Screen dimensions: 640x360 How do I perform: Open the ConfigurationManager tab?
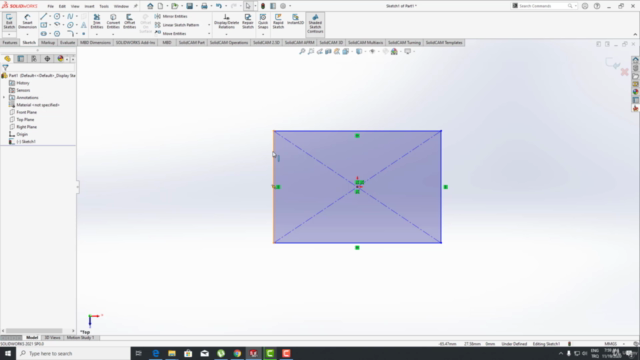click(34, 59)
